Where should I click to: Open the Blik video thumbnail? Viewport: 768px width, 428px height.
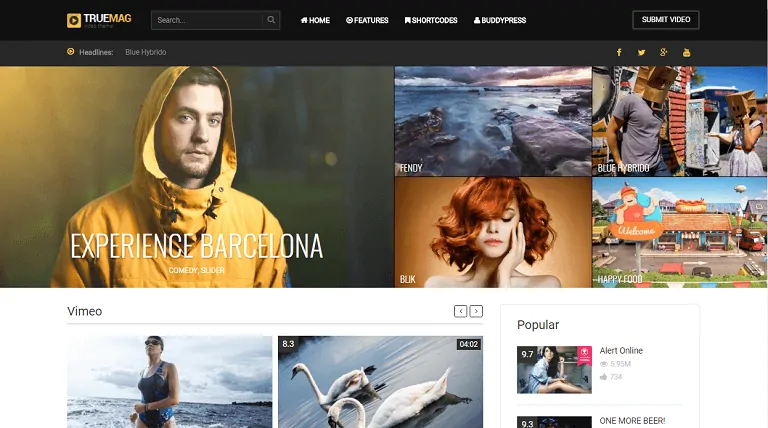(493, 232)
